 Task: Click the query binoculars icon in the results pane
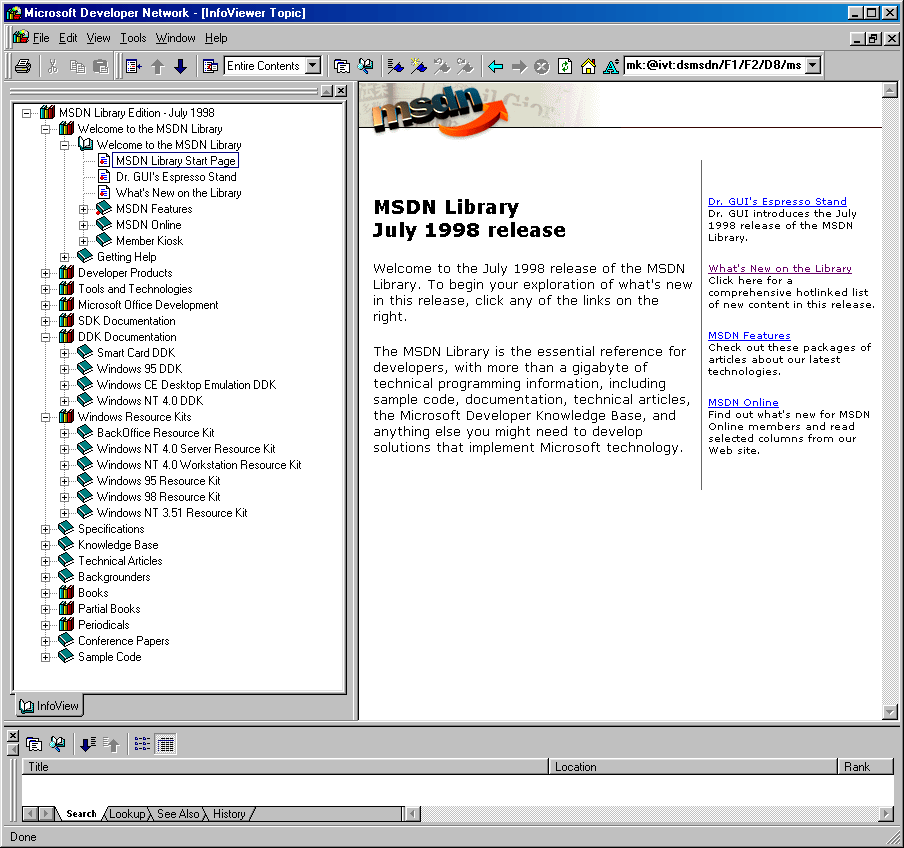click(57, 744)
